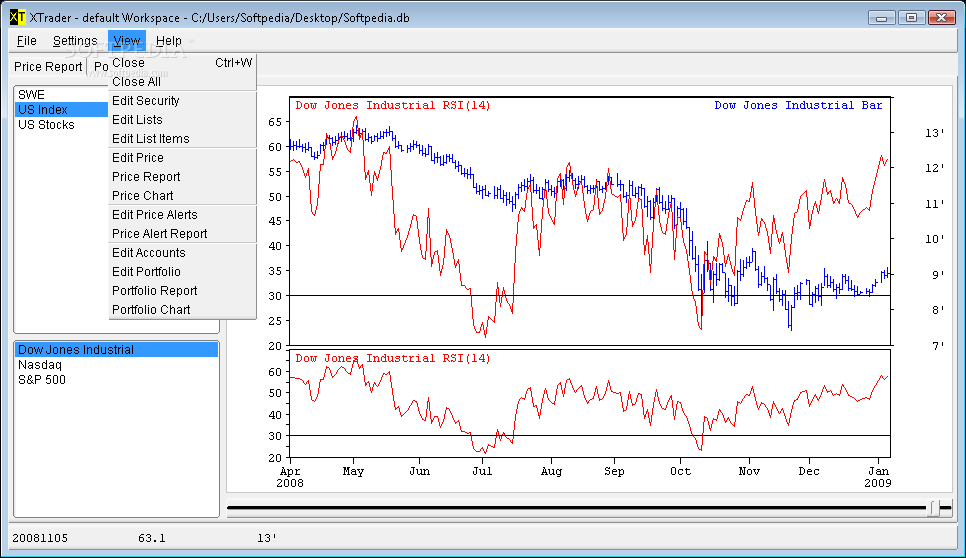The width and height of the screenshot is (966, 558).
Task: Open Price Alert Report entry
Action: [182, 234]
